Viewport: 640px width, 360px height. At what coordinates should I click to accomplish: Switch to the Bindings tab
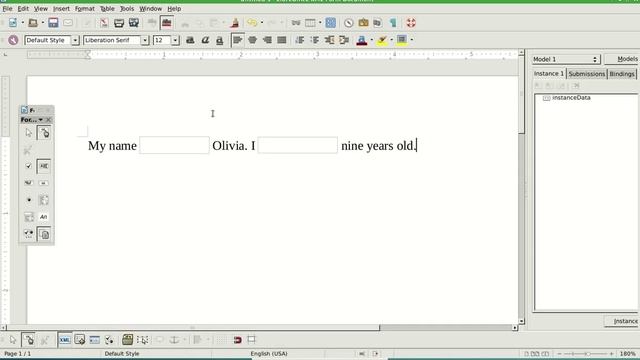point(622,74)
